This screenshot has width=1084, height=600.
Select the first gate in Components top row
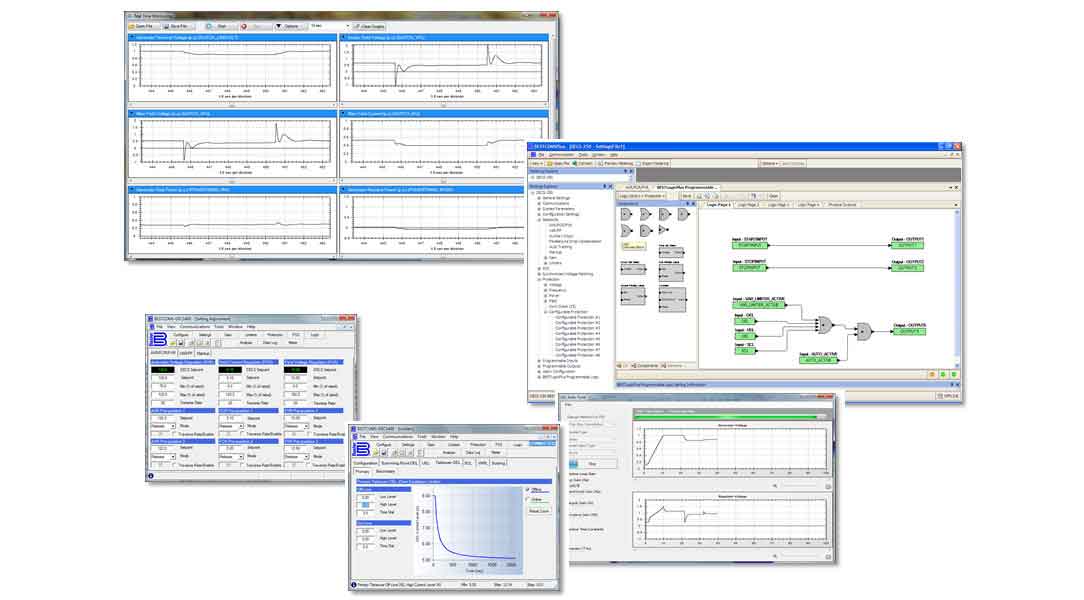click(x=626, y=214)
